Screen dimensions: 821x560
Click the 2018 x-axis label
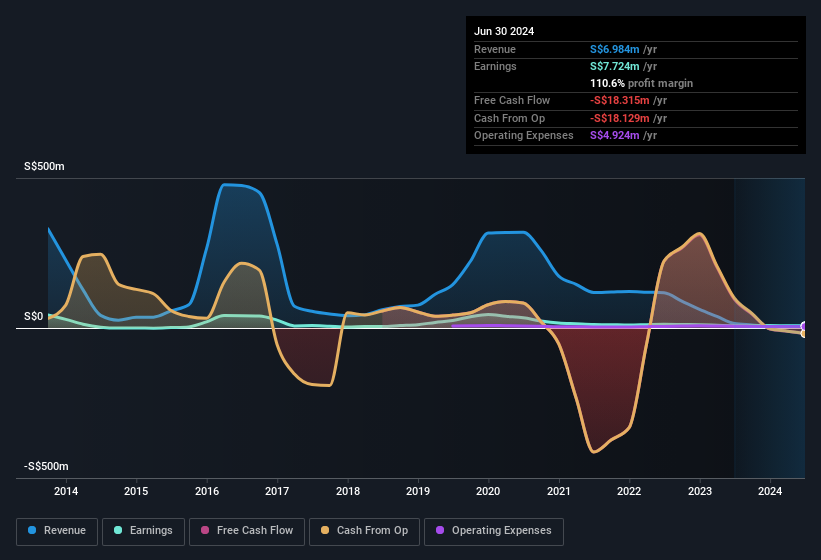(348, 491)
